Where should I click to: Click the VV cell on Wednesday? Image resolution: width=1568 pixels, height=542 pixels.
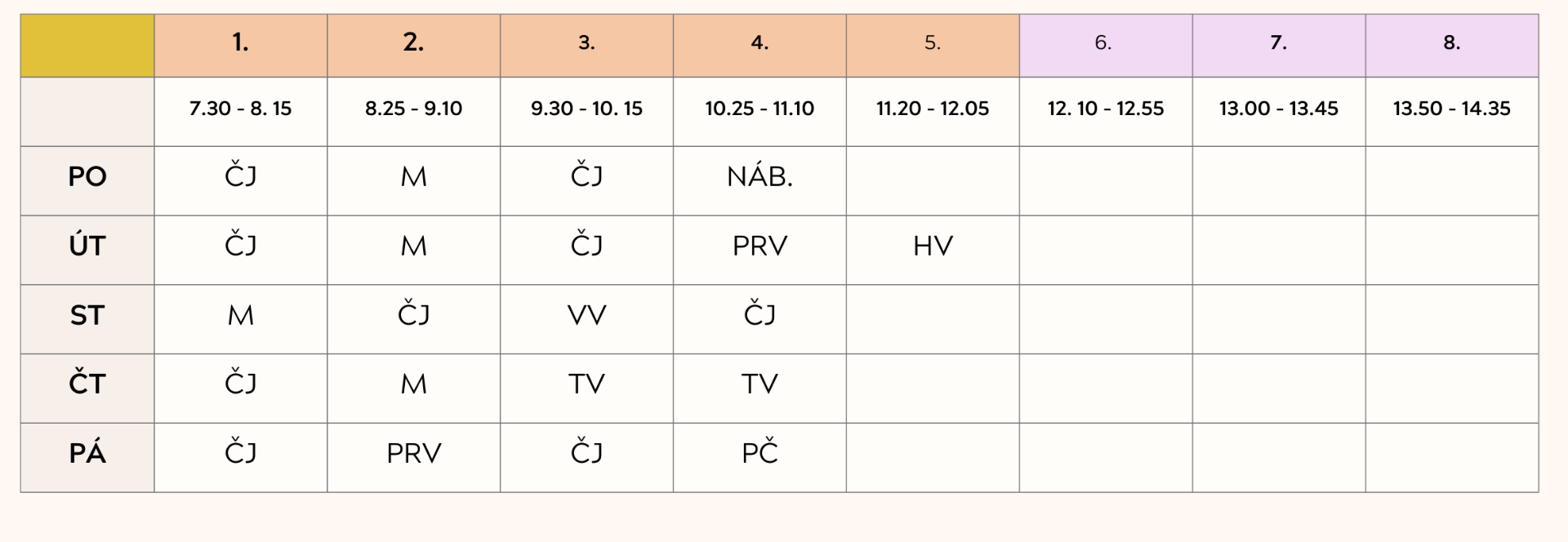tap(586, 319)
